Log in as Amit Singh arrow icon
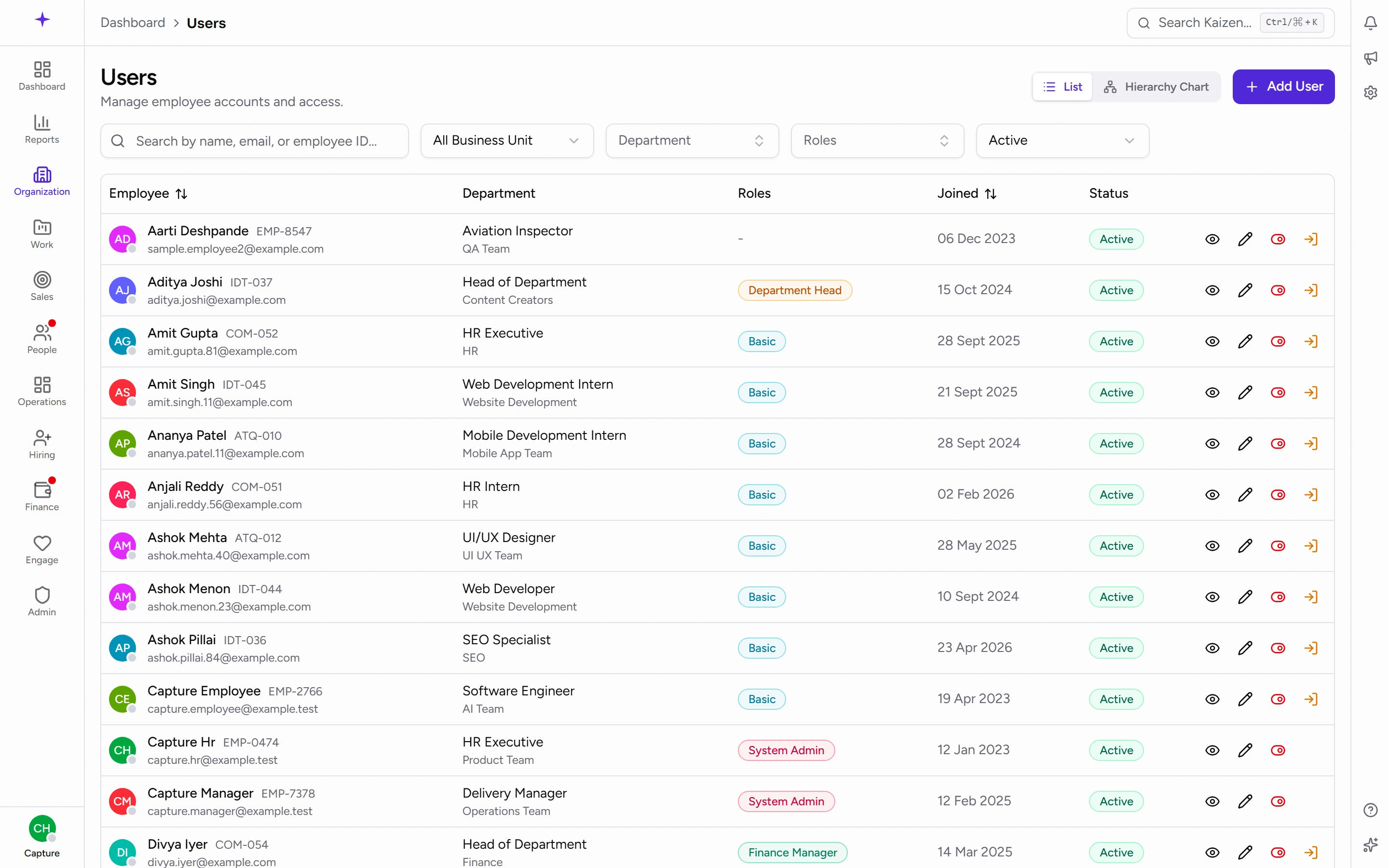This screenshot has width=1389, height=868. click(1310, 393)
